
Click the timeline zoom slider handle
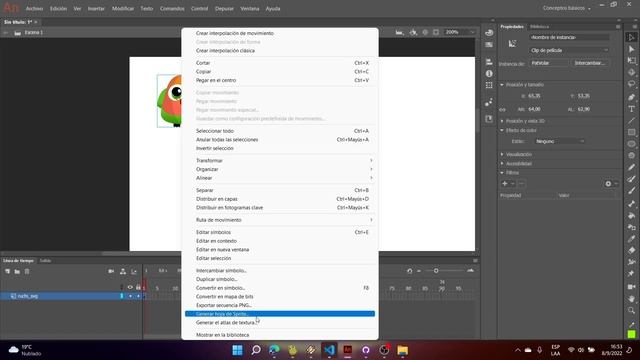point(436,271)
